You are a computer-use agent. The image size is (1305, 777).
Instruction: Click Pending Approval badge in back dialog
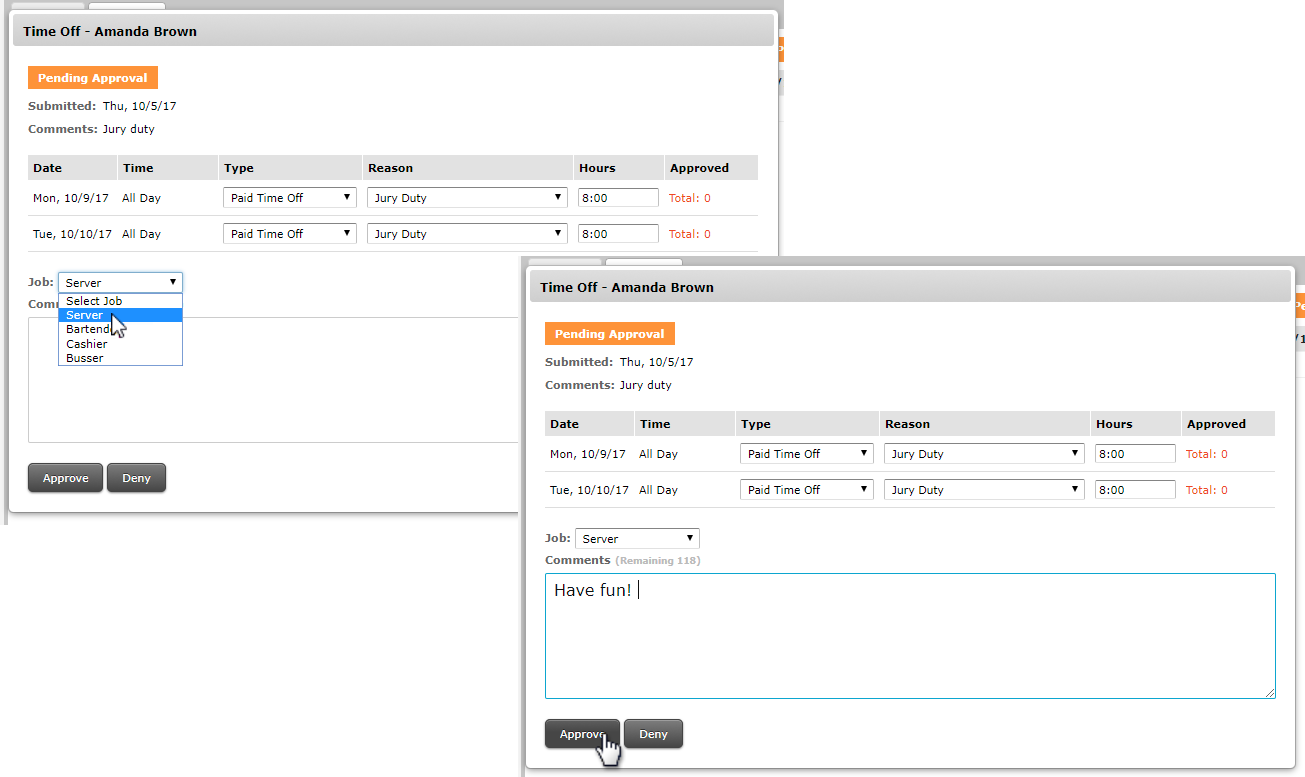point(93,78)
